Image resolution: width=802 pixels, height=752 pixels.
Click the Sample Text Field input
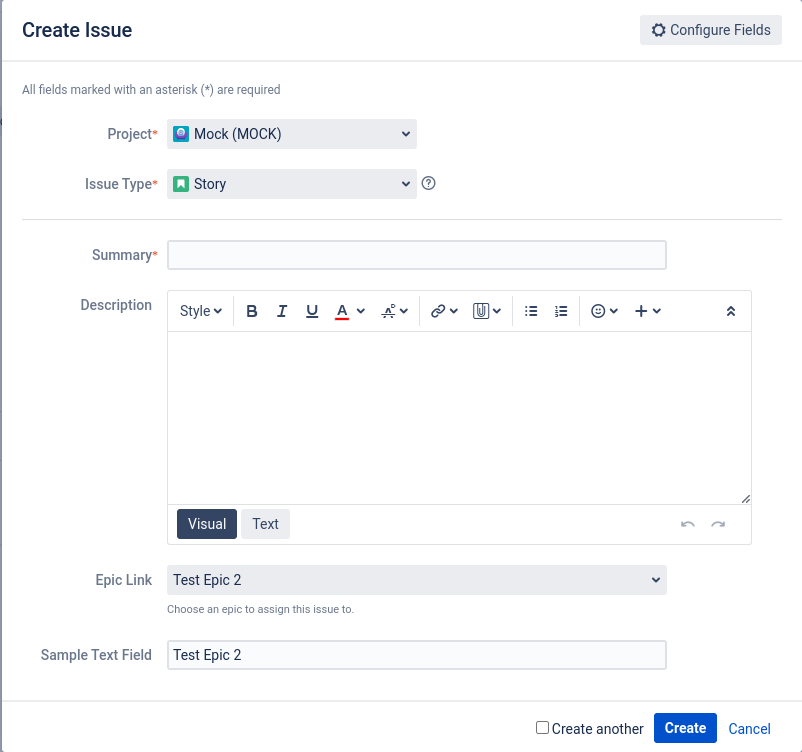416,655
